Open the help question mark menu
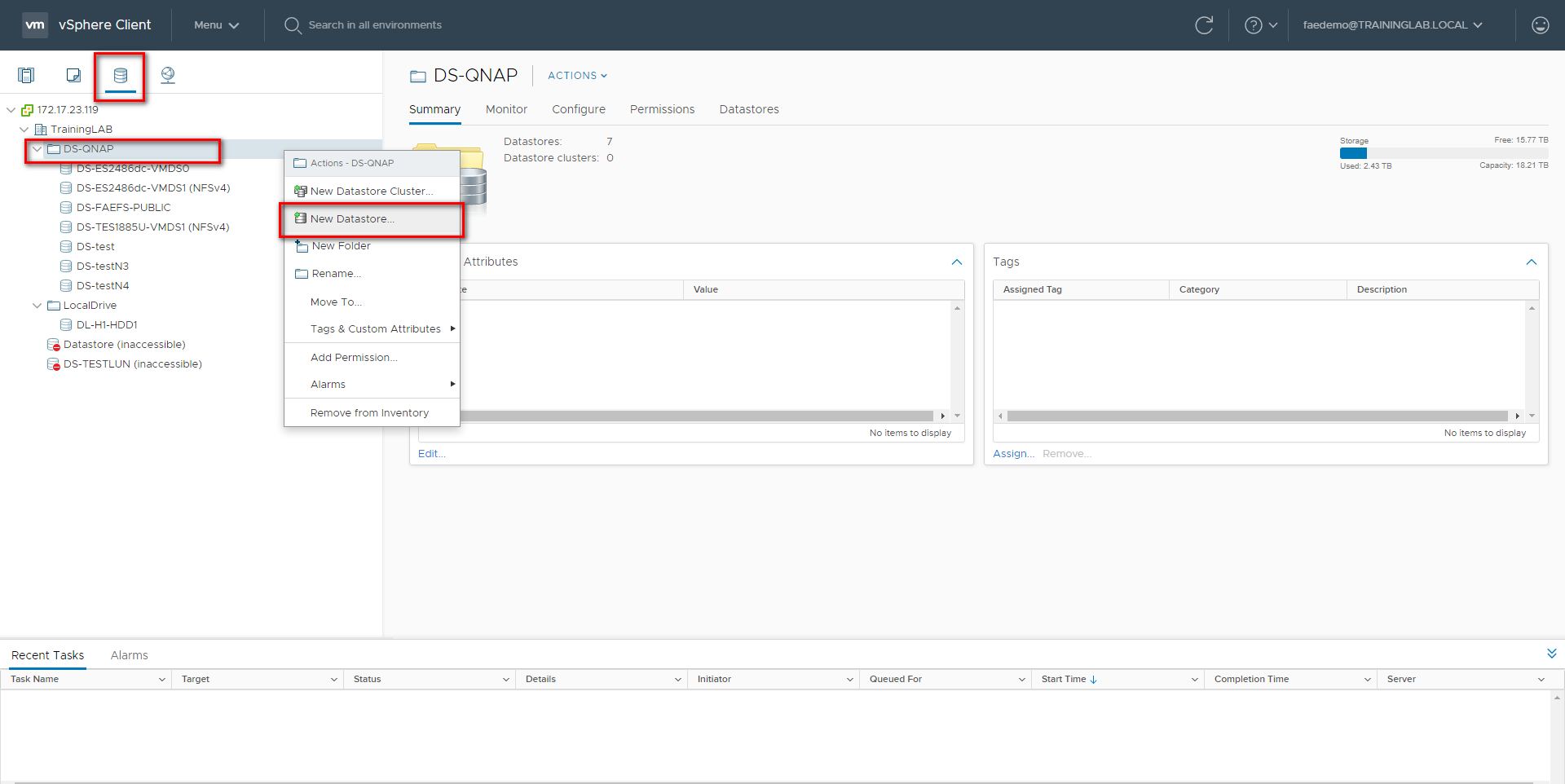This screenshot has width=1565, height=784. [x=1260, y=25]
